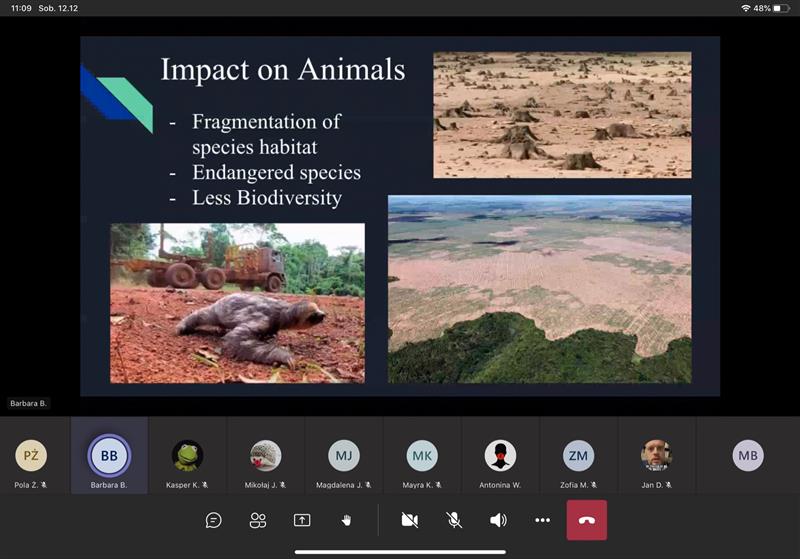Select the MJ avatar for Magdalena J.
The height and width of the screenshot is (559, 800).
tap(344, 456)
